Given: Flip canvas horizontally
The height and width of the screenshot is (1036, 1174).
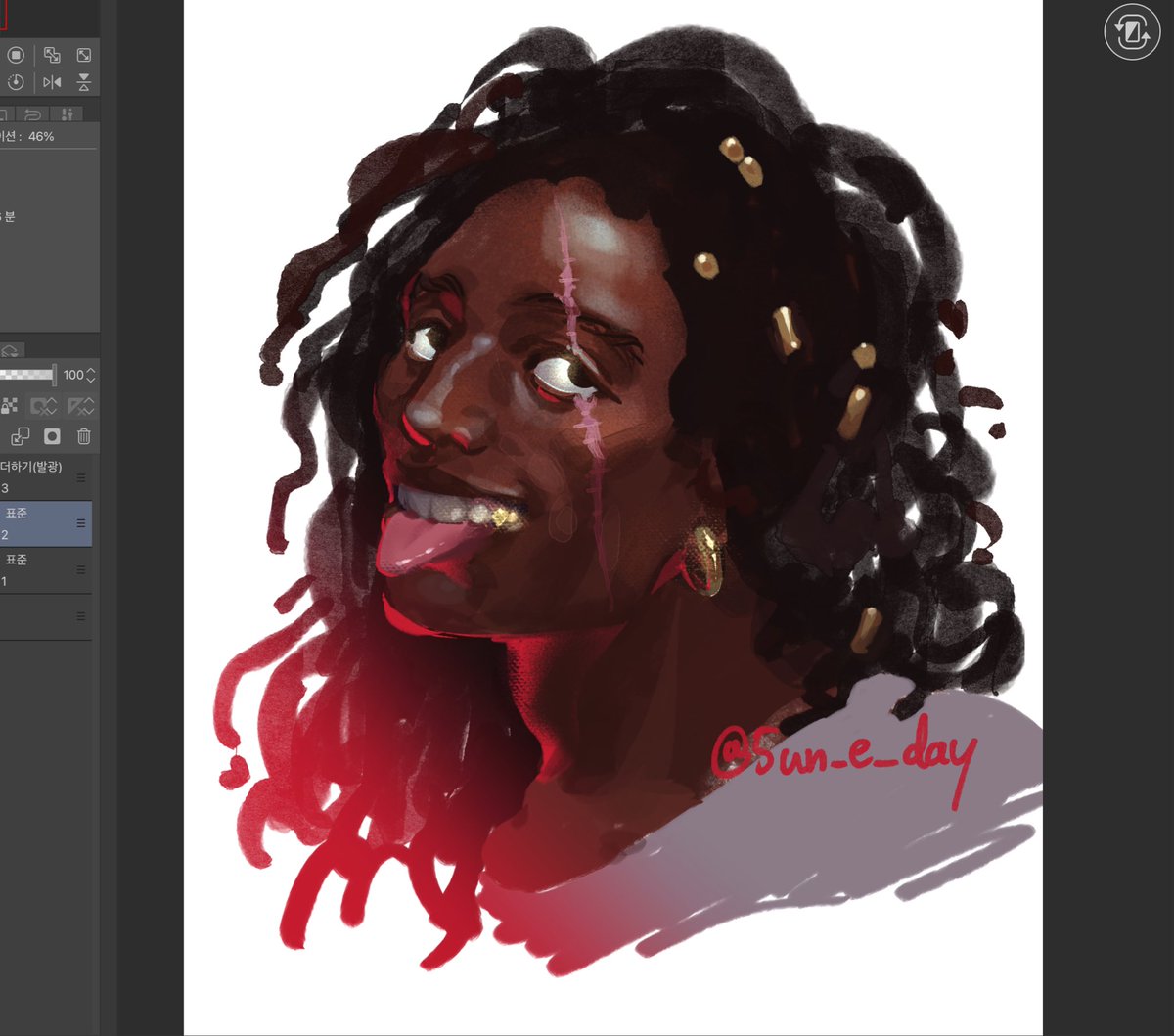Looking at the screenshot, I should (x=52, y=82).
